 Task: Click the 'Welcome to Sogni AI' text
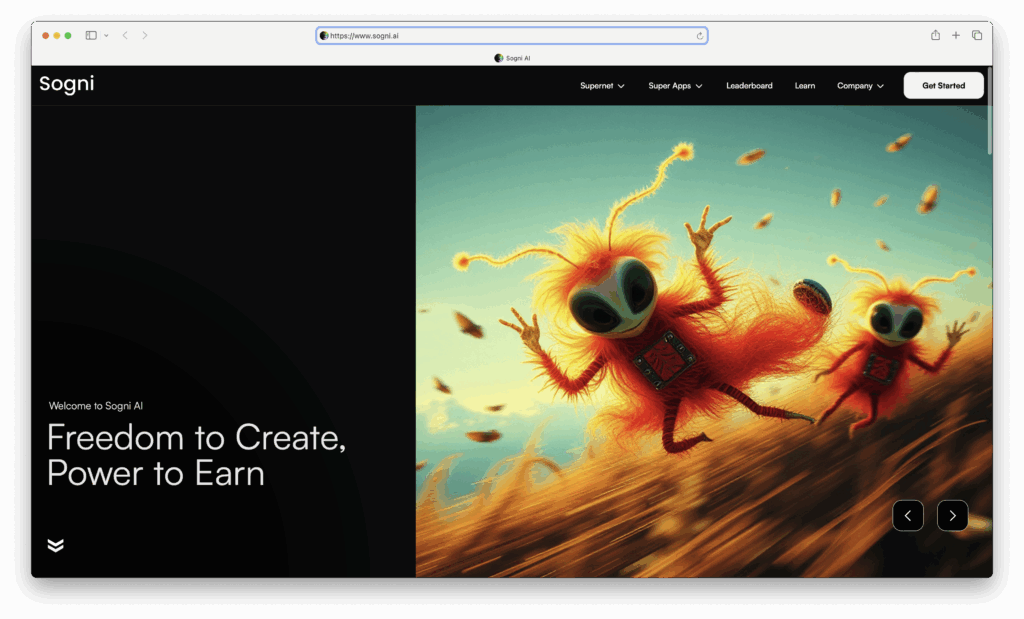coord(95,406)
